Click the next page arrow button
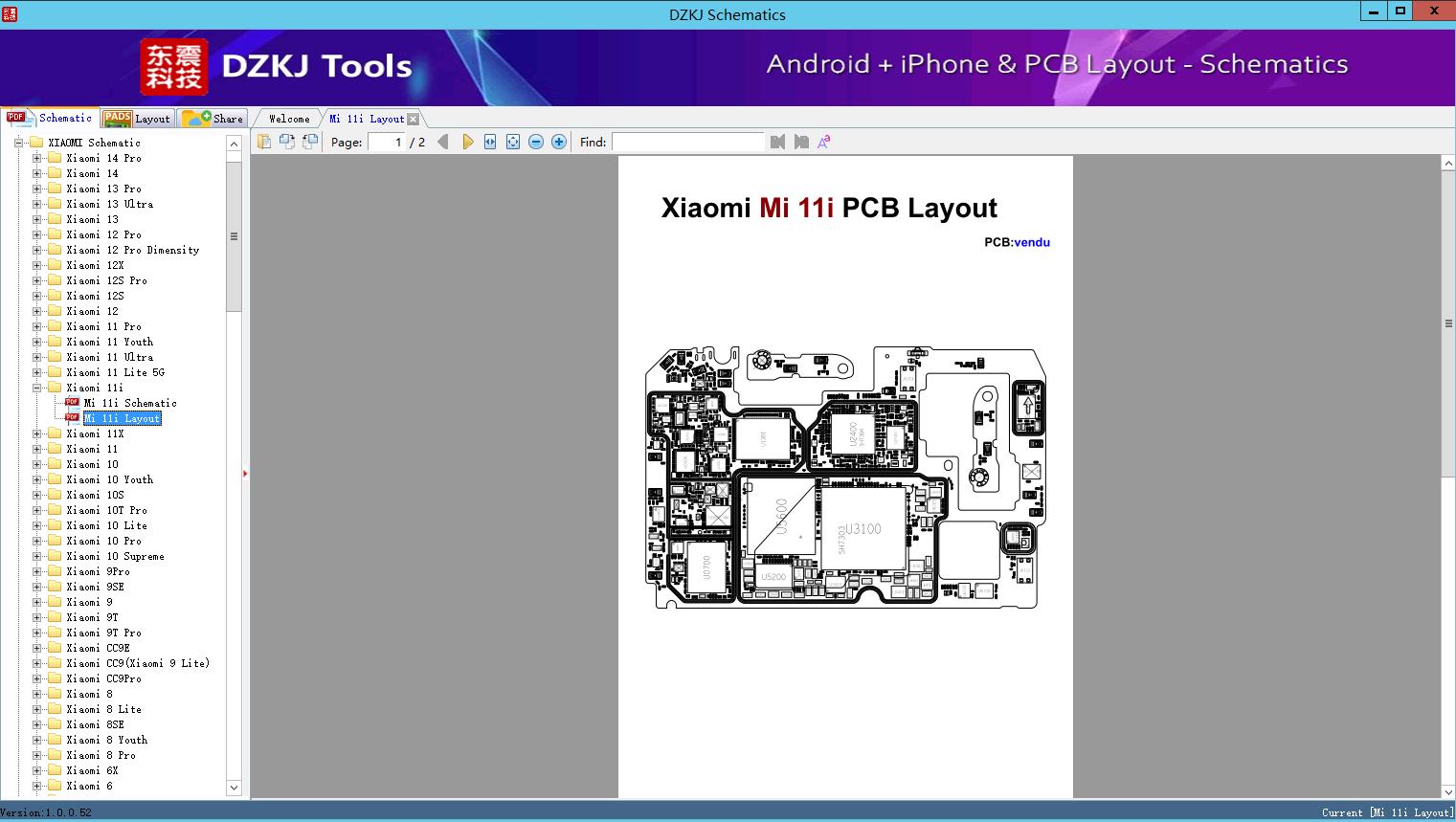Image resolution: width=1456 pixels, height=822 pixels. click(468, 142)
